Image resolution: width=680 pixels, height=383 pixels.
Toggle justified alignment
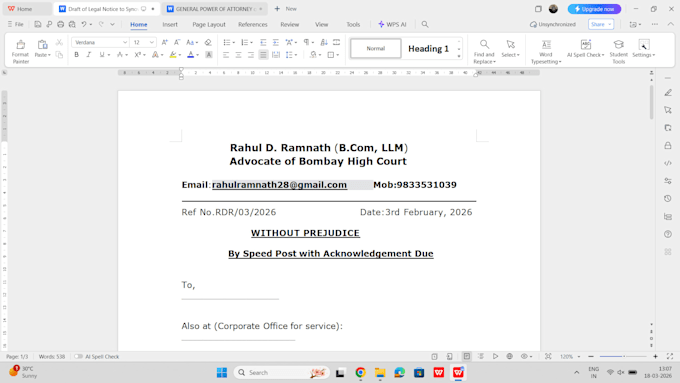coord(263,55)
